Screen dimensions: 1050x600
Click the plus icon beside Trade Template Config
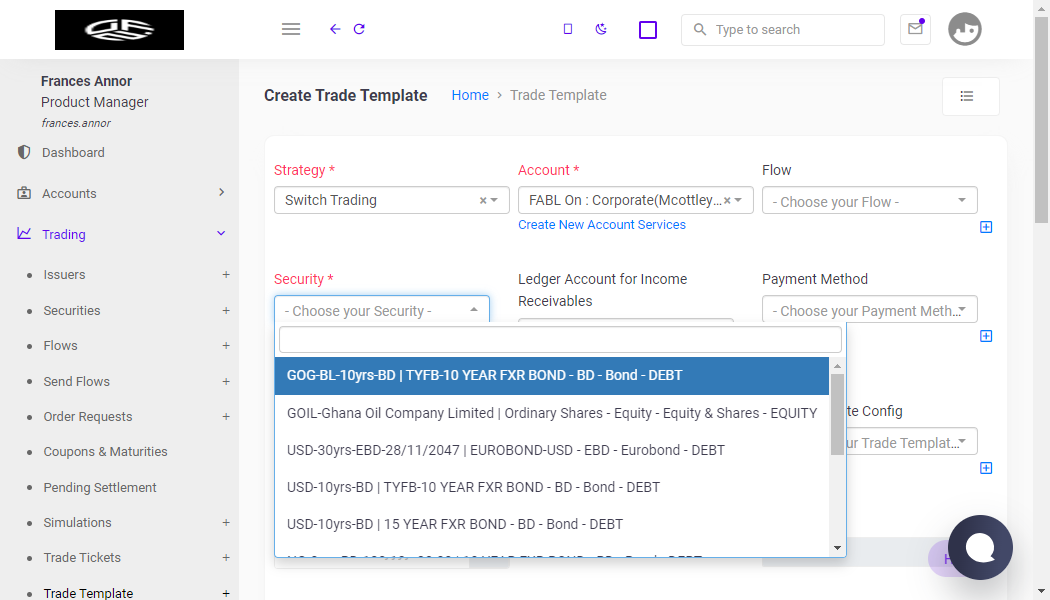point(986,468)
